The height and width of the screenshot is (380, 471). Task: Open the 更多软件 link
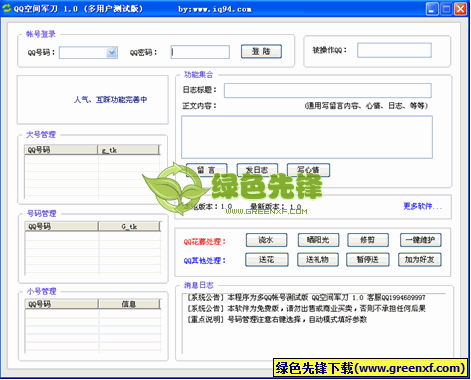coord(422,206)
